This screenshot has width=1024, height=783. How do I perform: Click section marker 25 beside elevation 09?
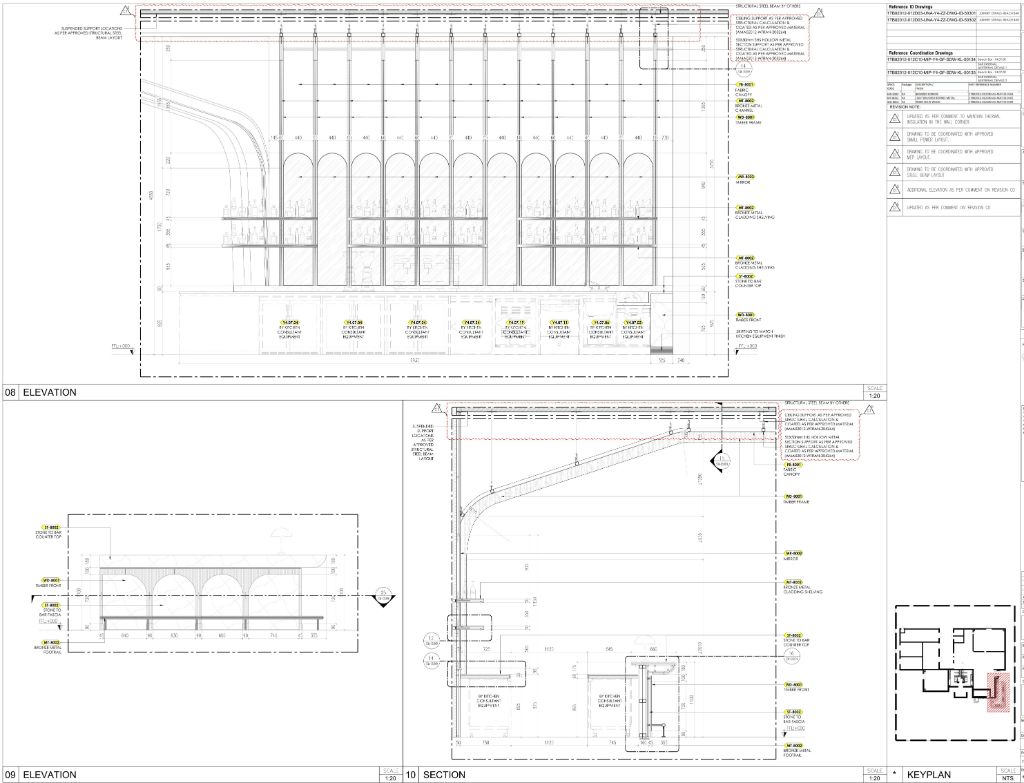(x=383, y=596)
